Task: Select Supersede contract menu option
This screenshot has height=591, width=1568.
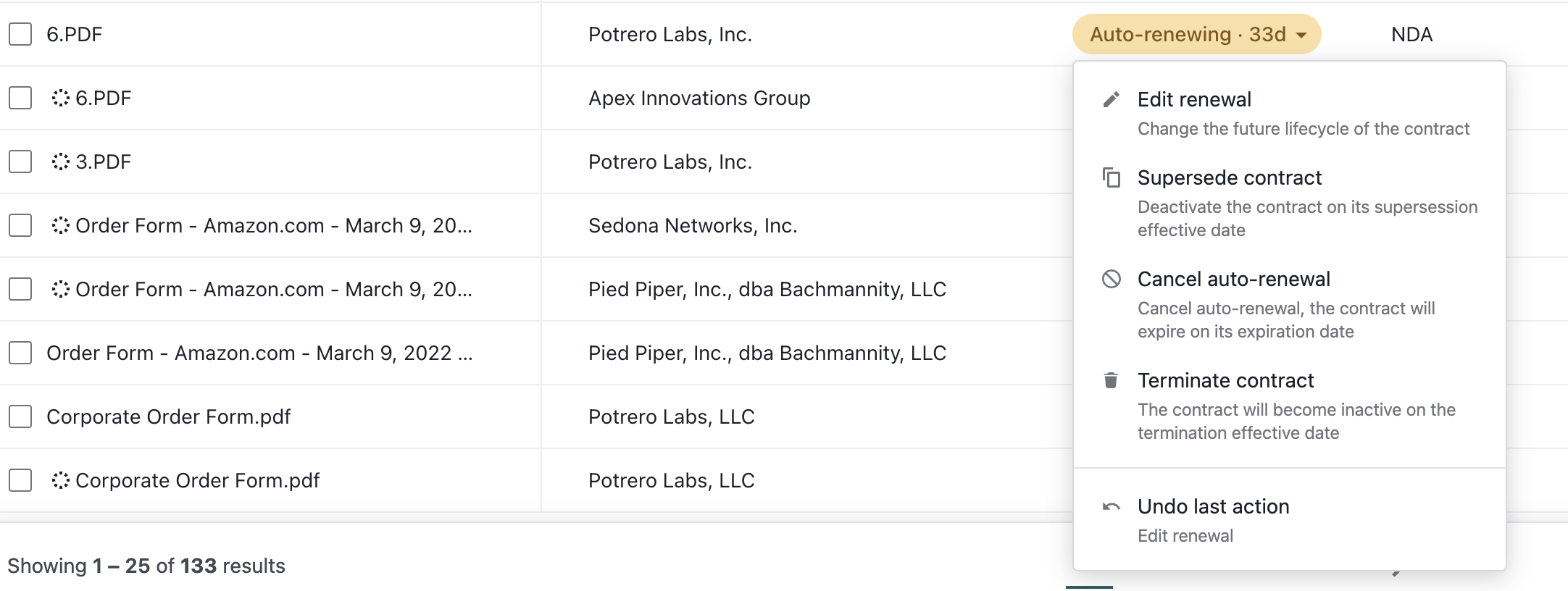Action: tap(1290, 203)
